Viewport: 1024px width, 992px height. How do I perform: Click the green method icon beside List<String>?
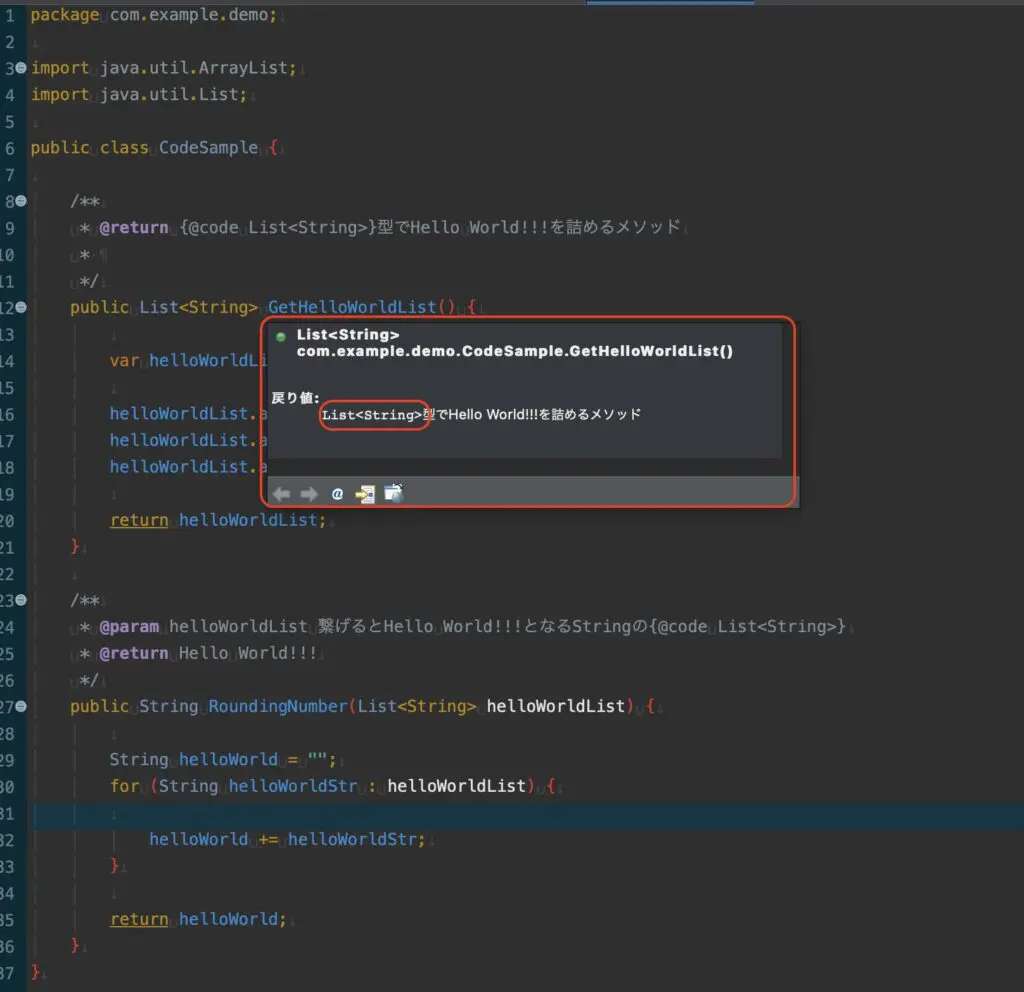[x=280, y=337]
